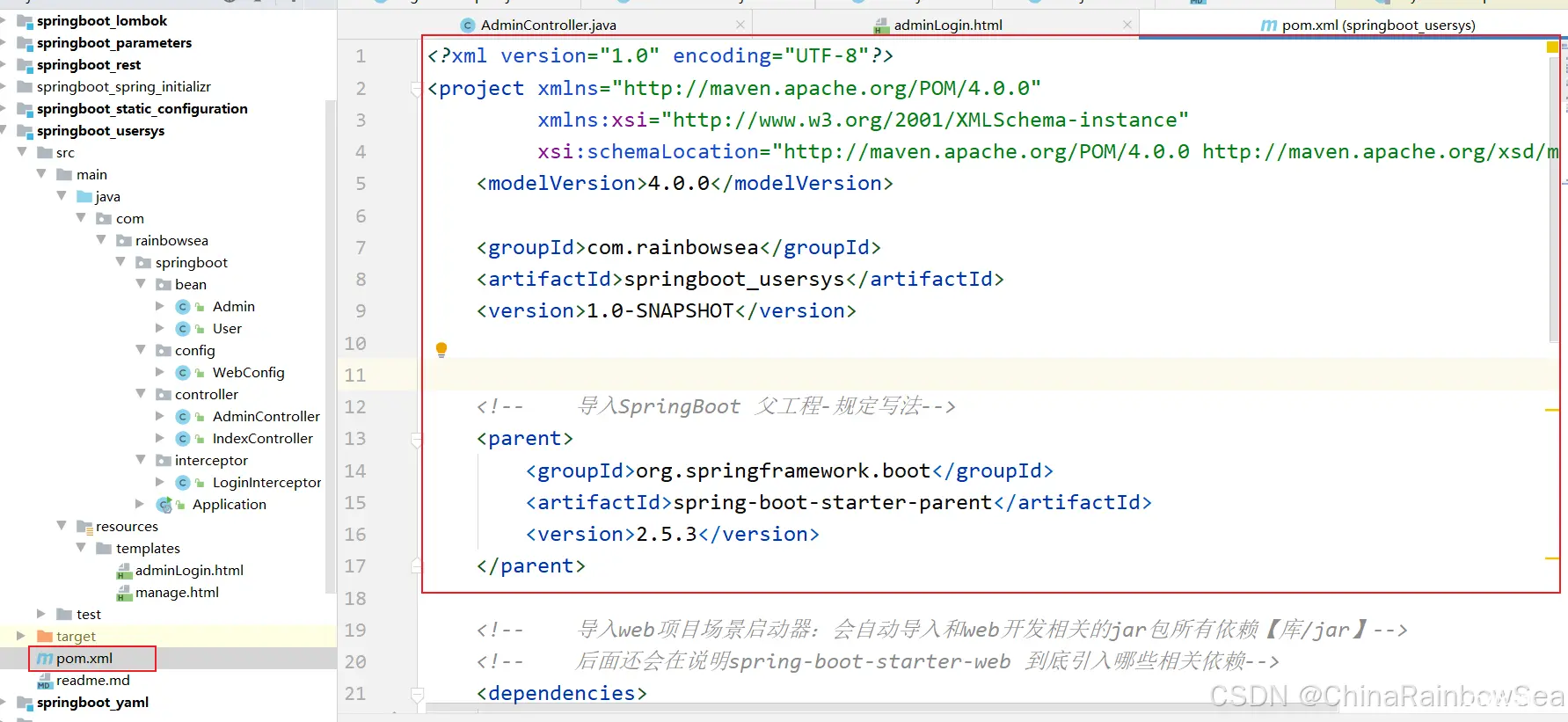Click the 2.5.3 version value
Image resolution: width=1568 pixels, height=722 pixels.
[666, 534]
